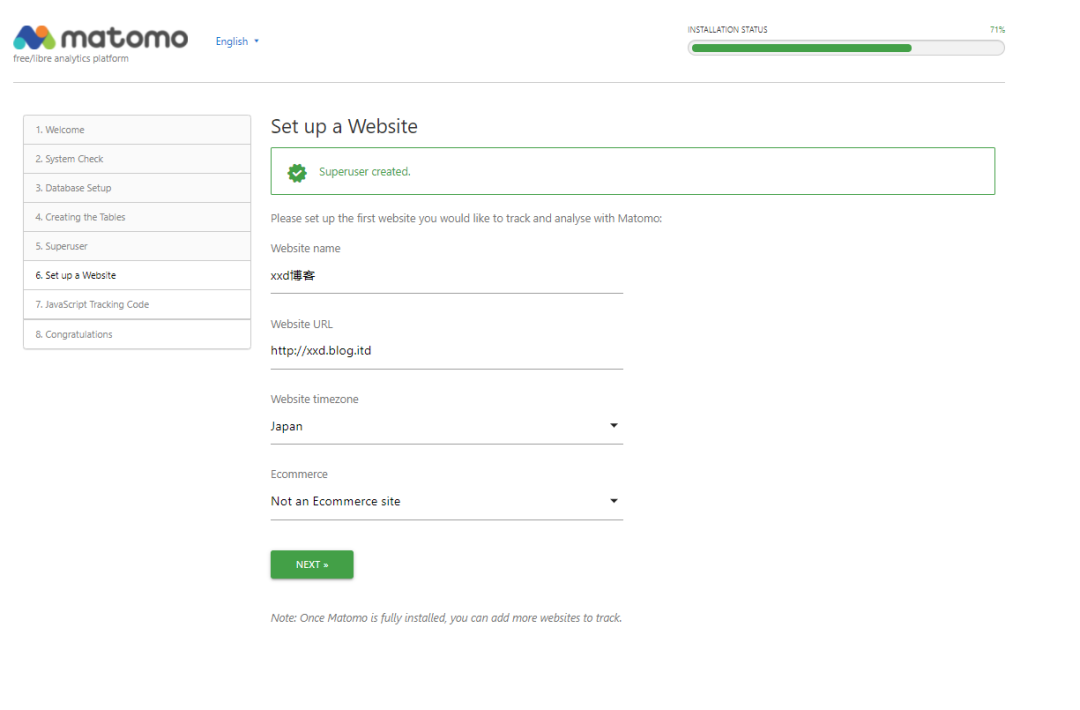Open step 5. Superuser

[137, 246]
